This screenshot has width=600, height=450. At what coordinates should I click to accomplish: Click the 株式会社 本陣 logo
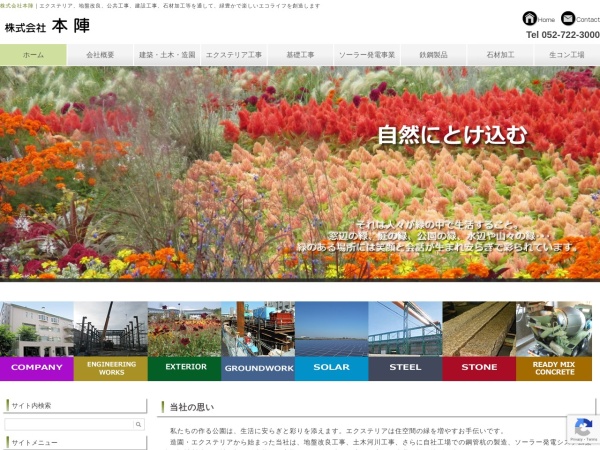[47, 26]
